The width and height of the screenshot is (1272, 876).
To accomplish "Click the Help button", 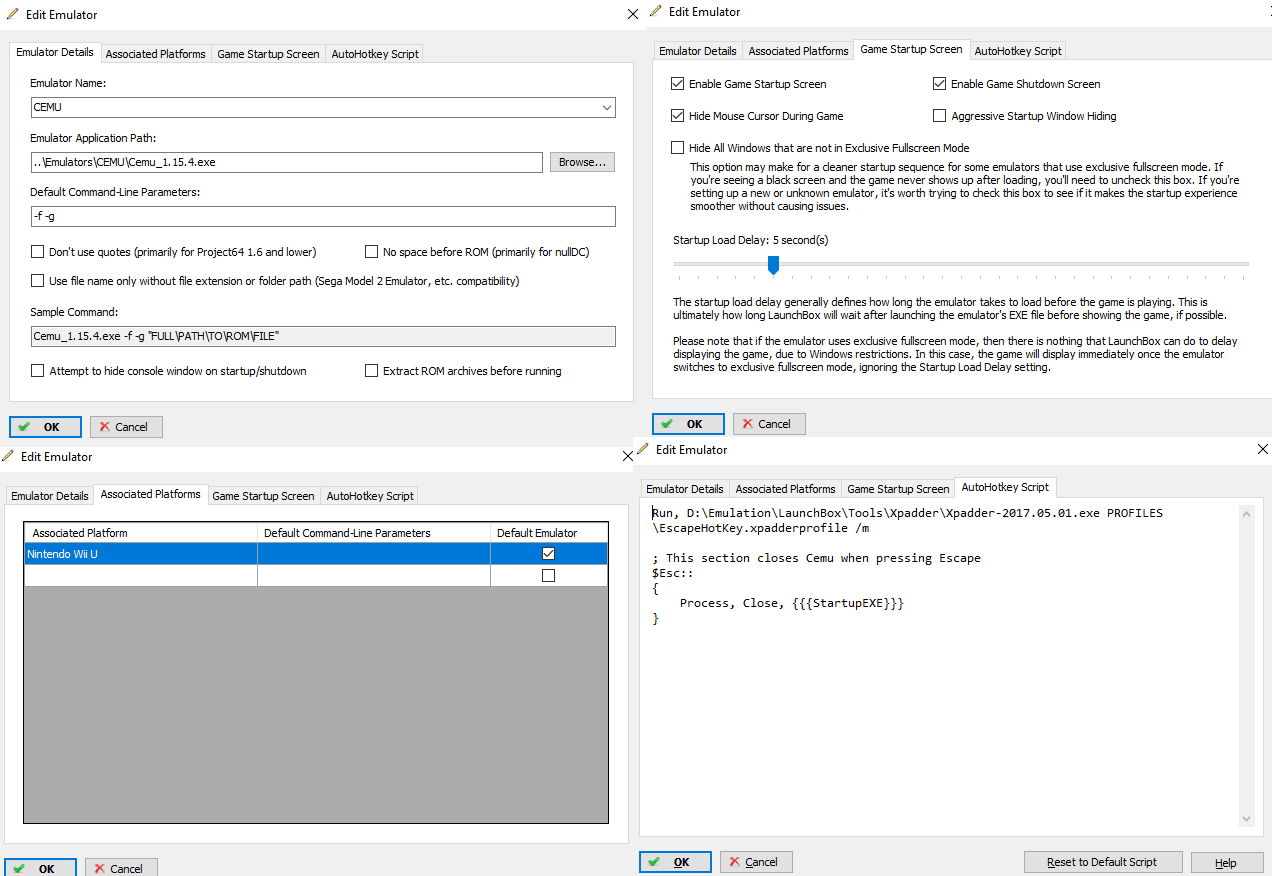I will [1226, 862].
